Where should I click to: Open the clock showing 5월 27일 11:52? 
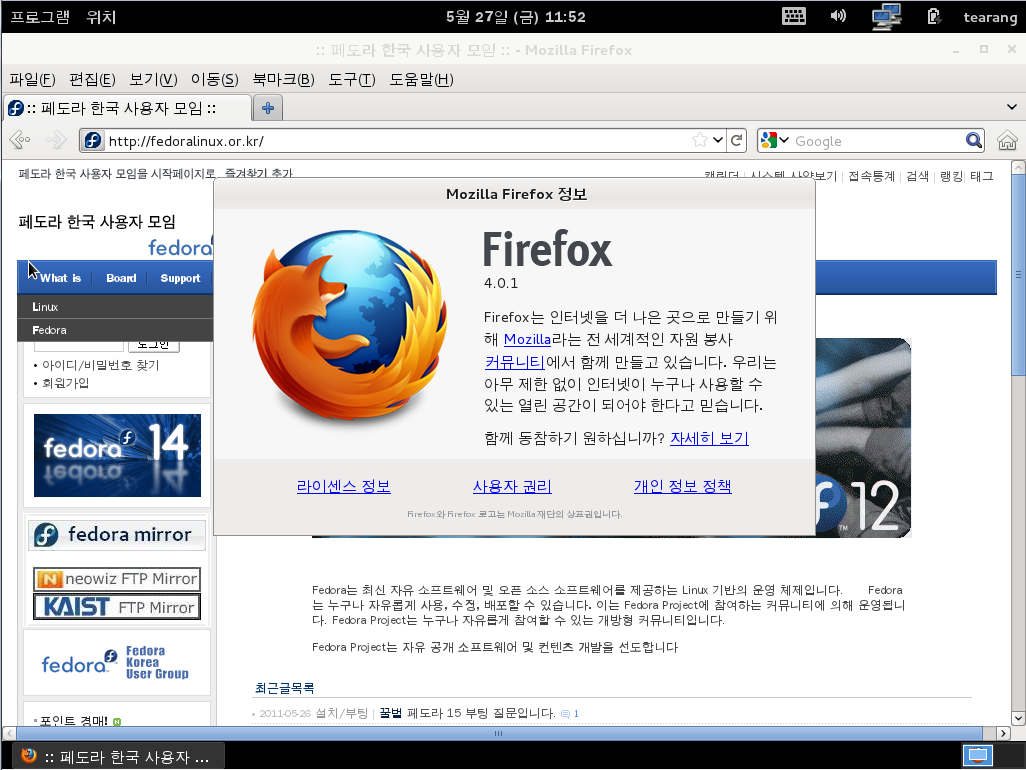click(x=516, y=17)
